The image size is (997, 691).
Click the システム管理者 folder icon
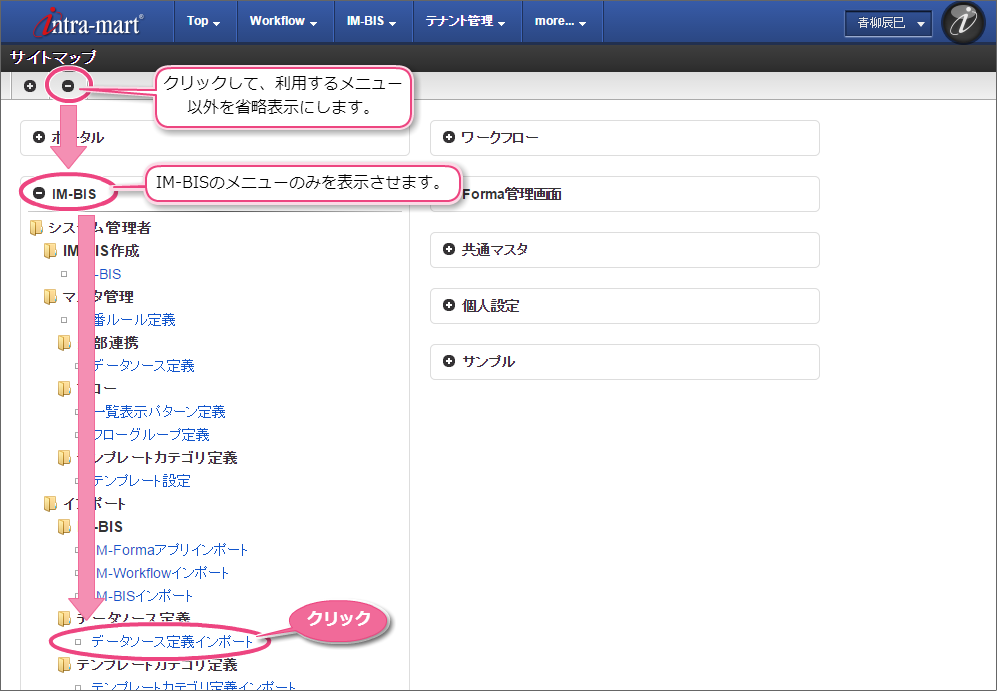coord(36,228)
